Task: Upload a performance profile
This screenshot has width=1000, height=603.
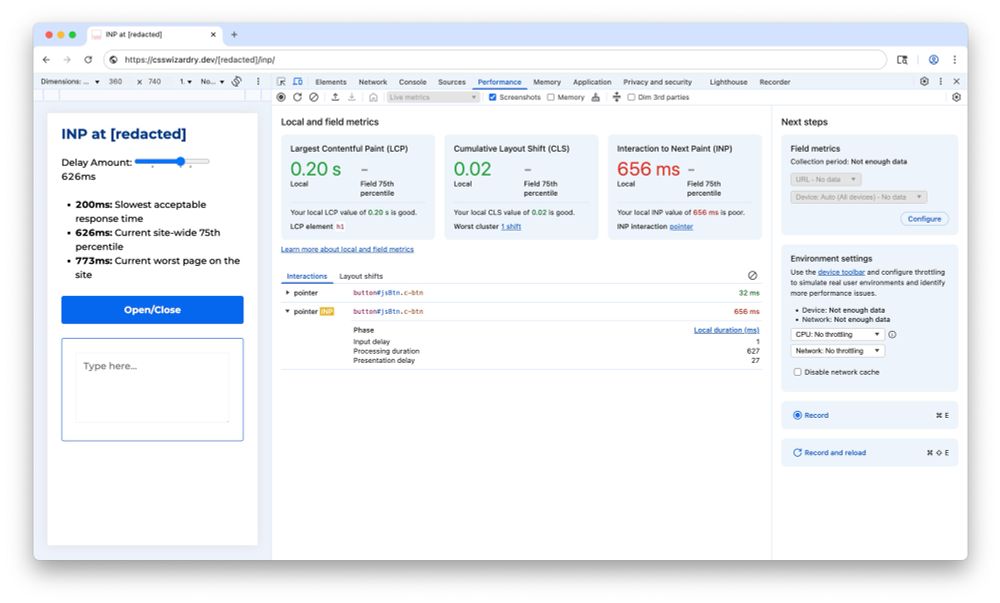Action: pyautogui.click(x=335, y=97)
